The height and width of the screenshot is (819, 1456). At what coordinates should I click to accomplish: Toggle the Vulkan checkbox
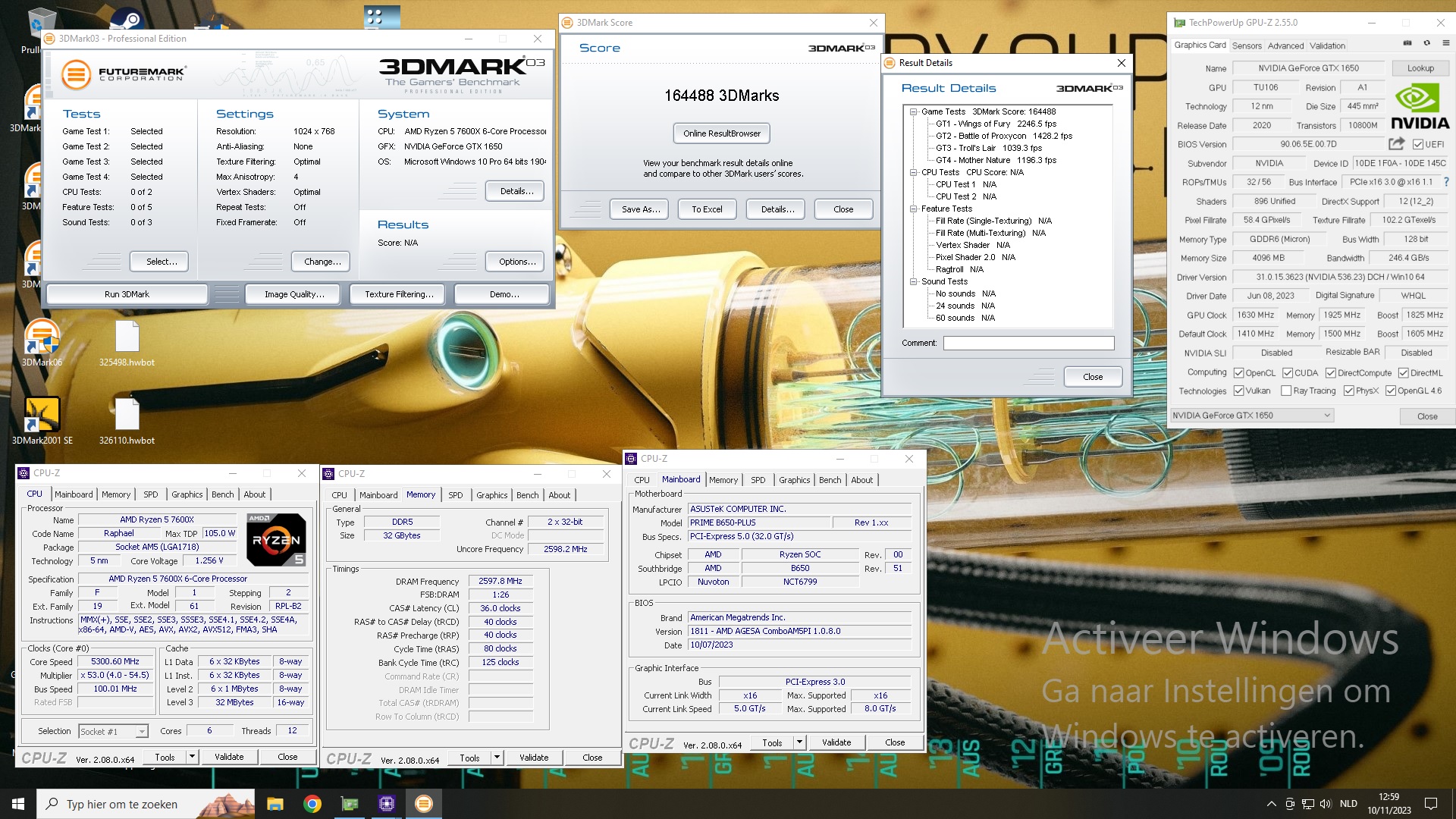click(1238, 391)
